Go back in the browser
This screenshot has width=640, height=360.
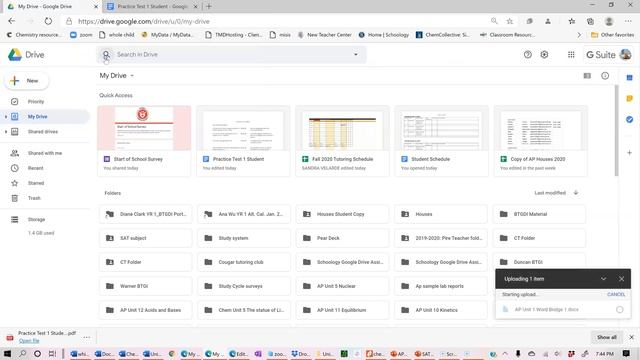(x=11, y=21)
